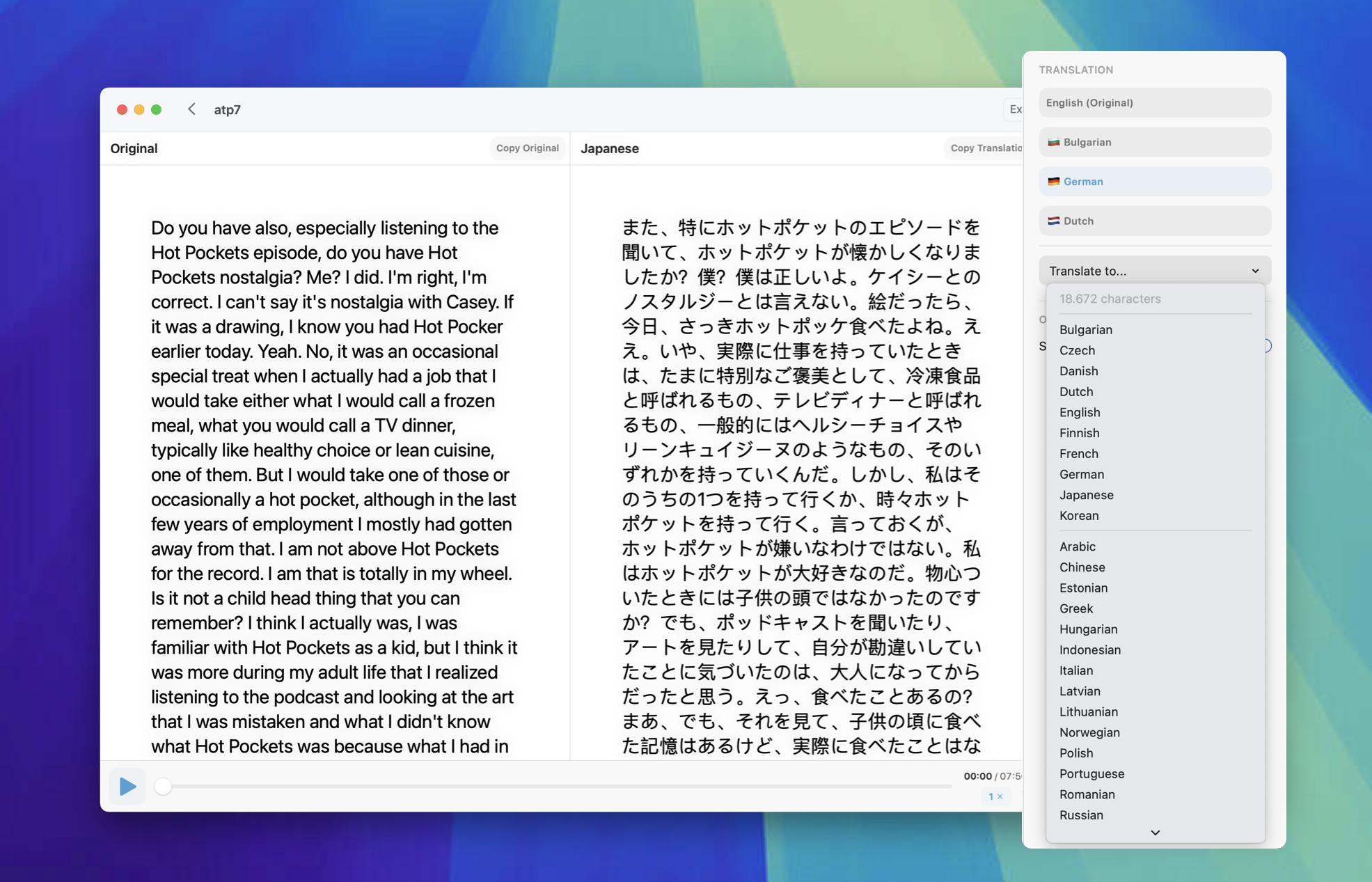
Task: Close the atp7 window with red button
Action: pos(122,109)
